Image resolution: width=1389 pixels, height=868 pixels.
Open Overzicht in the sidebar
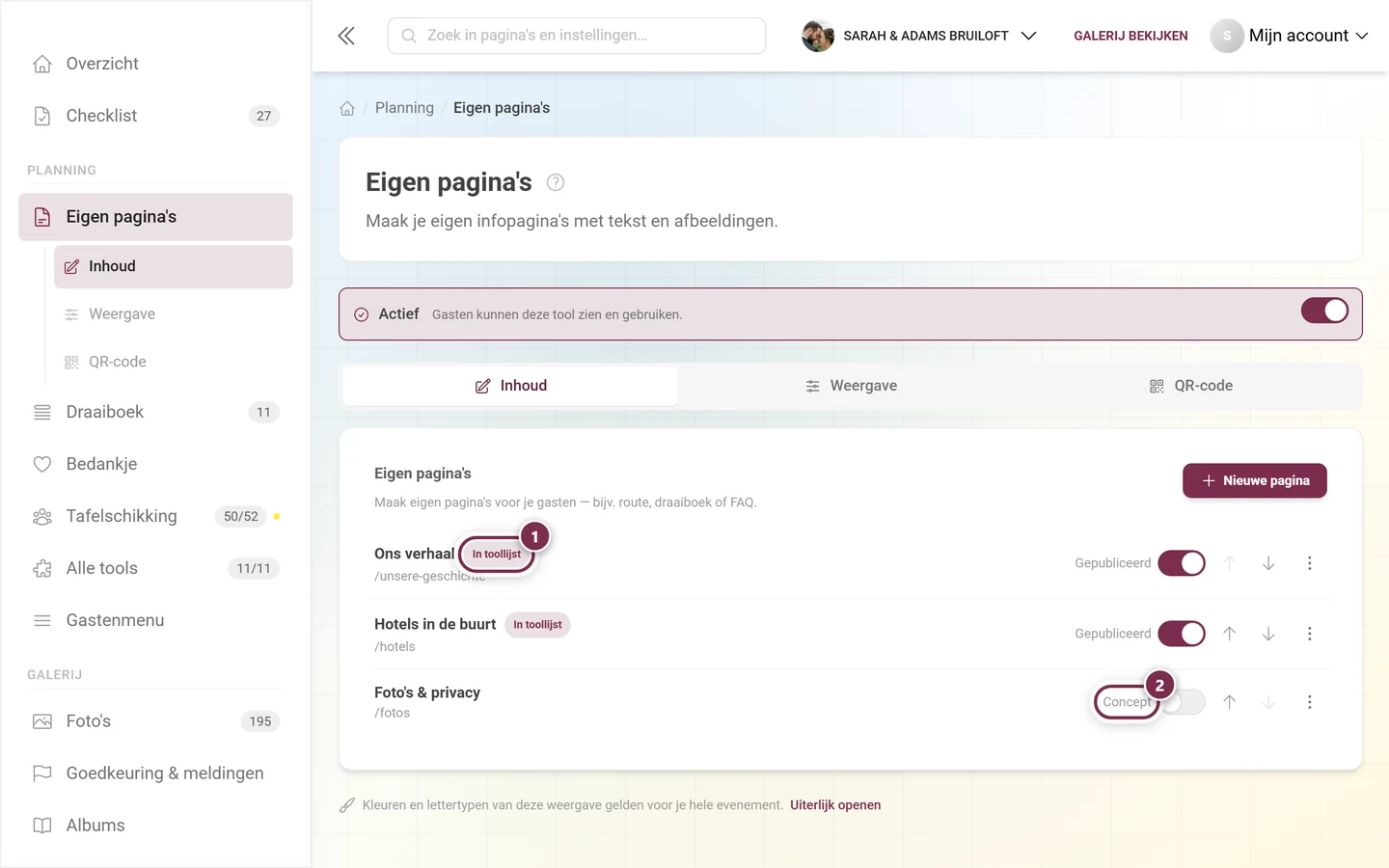(x=155, y=64)
